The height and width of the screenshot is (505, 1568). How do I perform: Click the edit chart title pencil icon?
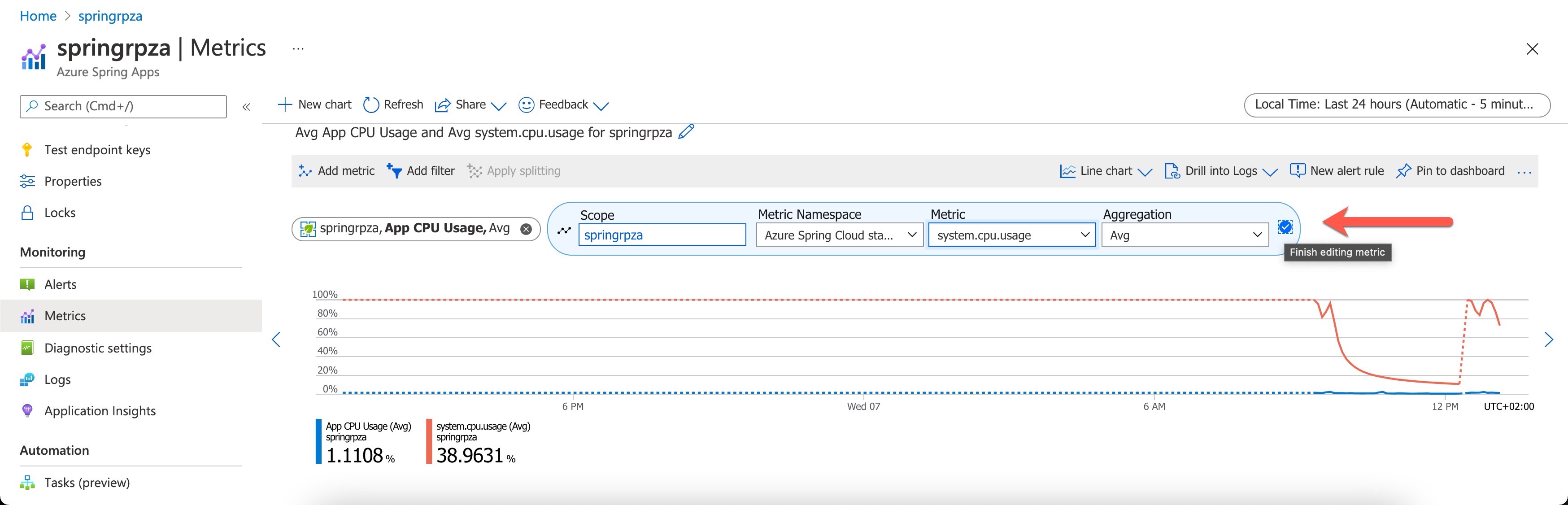686,131
